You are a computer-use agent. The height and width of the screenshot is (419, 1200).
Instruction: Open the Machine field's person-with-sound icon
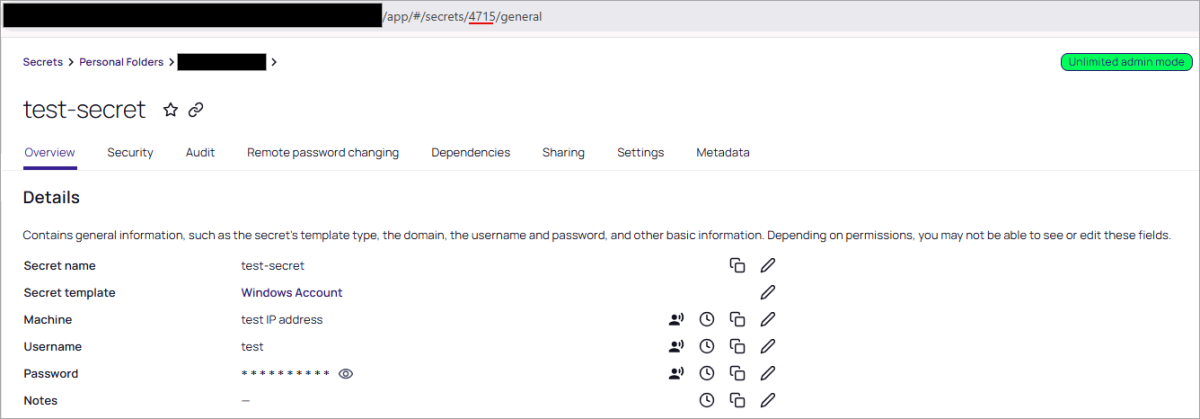click(677, 320)
